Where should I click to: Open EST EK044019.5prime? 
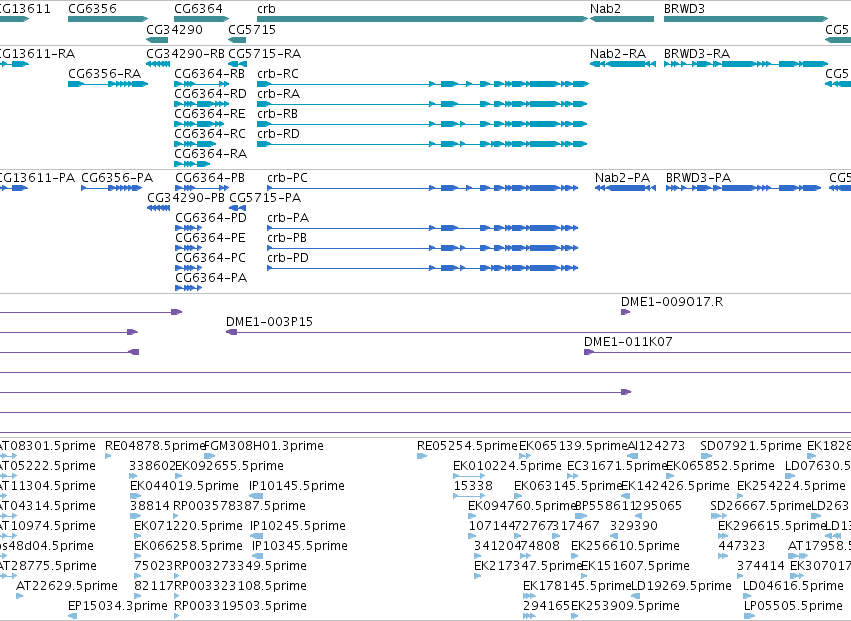coord(185,486)
